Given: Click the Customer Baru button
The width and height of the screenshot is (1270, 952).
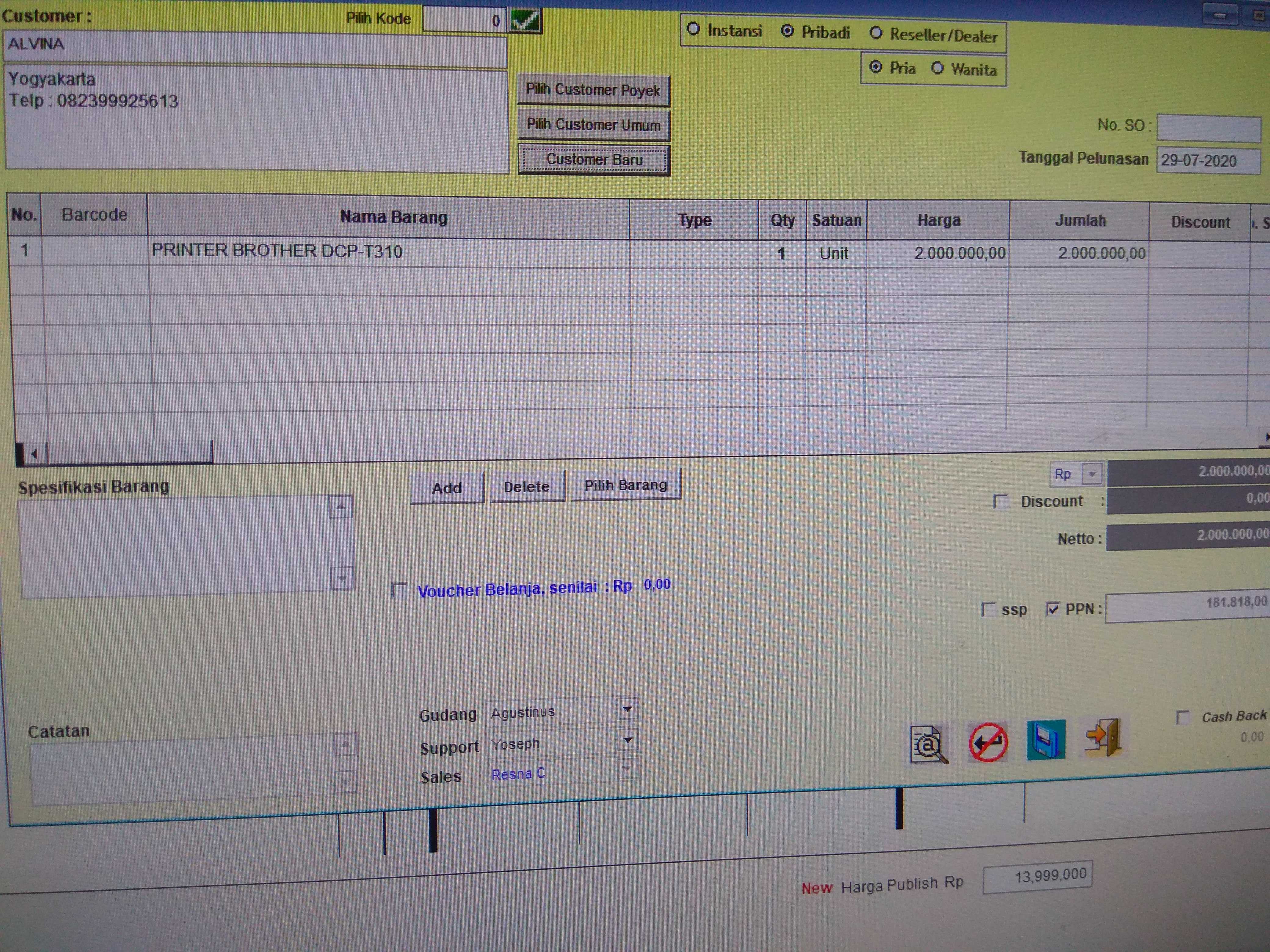Looking at the screenshot, I should click(594, 160).
